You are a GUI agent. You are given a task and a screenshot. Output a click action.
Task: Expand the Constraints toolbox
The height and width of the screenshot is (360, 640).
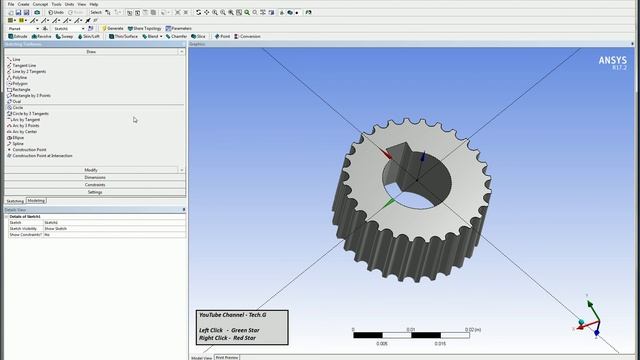95,184
